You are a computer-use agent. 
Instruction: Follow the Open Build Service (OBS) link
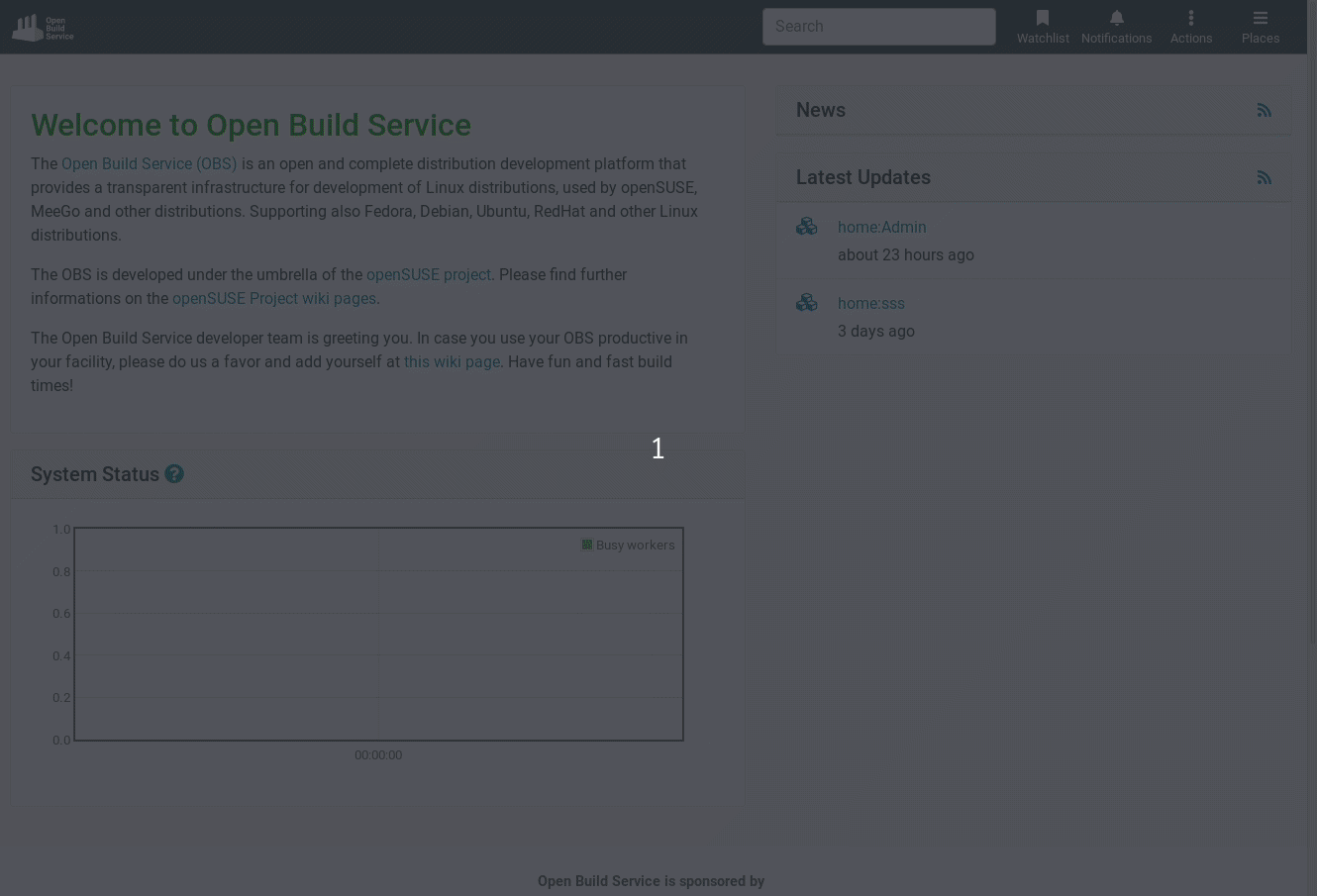coord(149,164)
